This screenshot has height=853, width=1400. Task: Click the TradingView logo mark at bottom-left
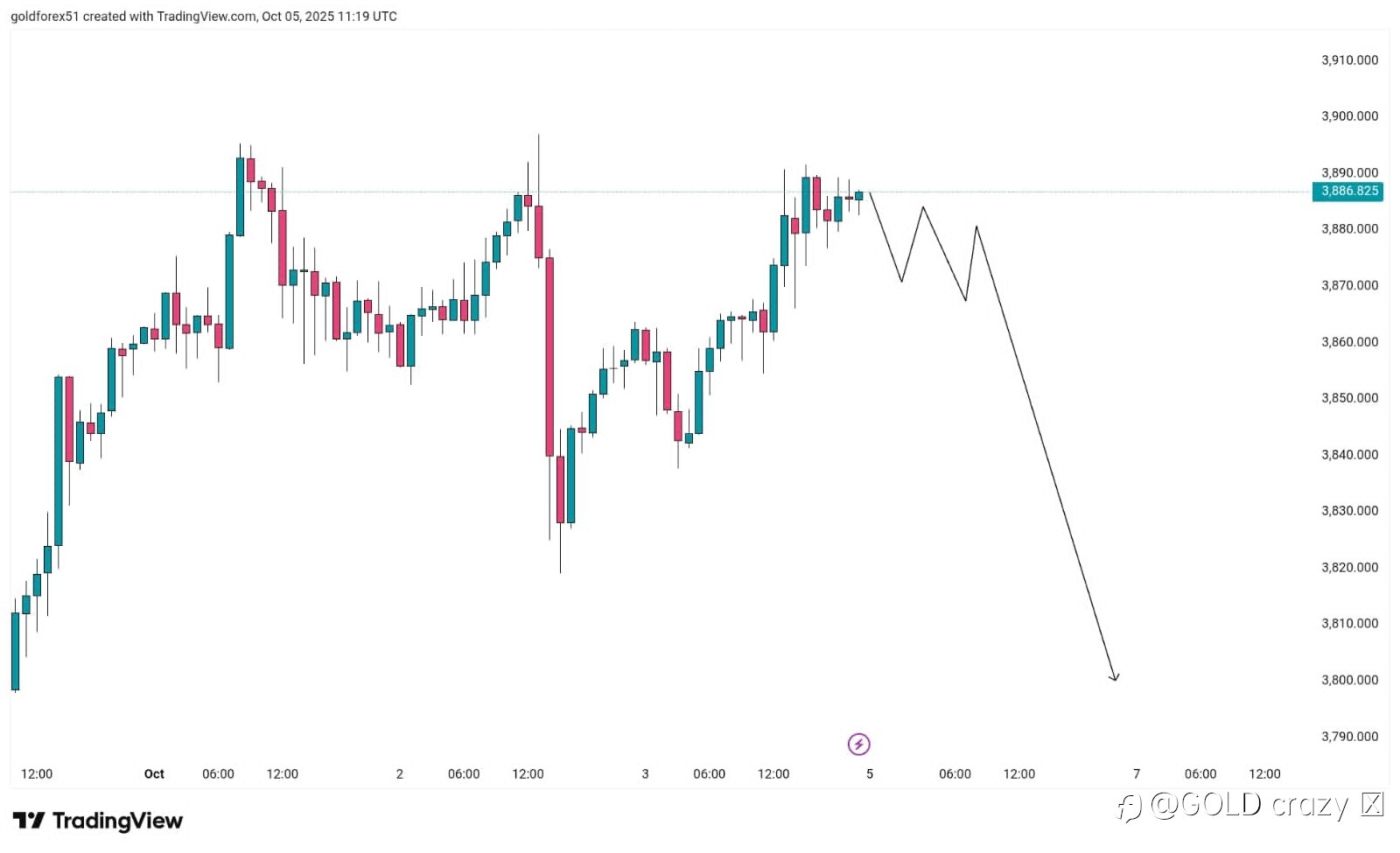[29, 821]
